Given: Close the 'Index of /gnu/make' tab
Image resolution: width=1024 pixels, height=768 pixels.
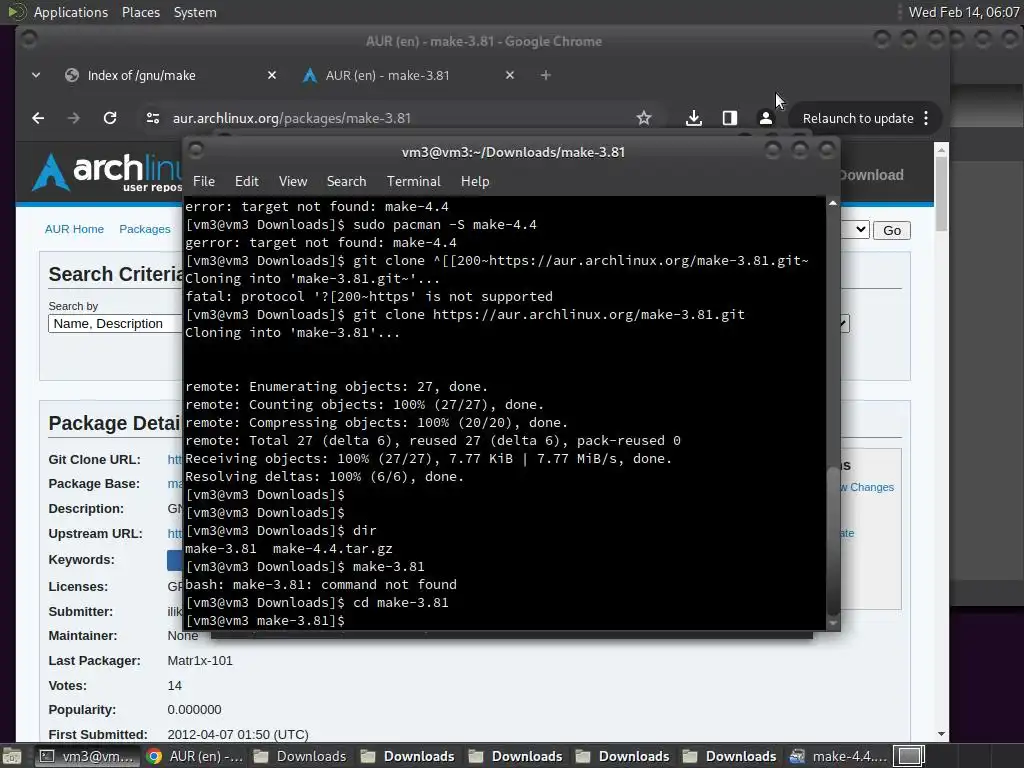Looking at the screenshot, I should coord(272,75).
